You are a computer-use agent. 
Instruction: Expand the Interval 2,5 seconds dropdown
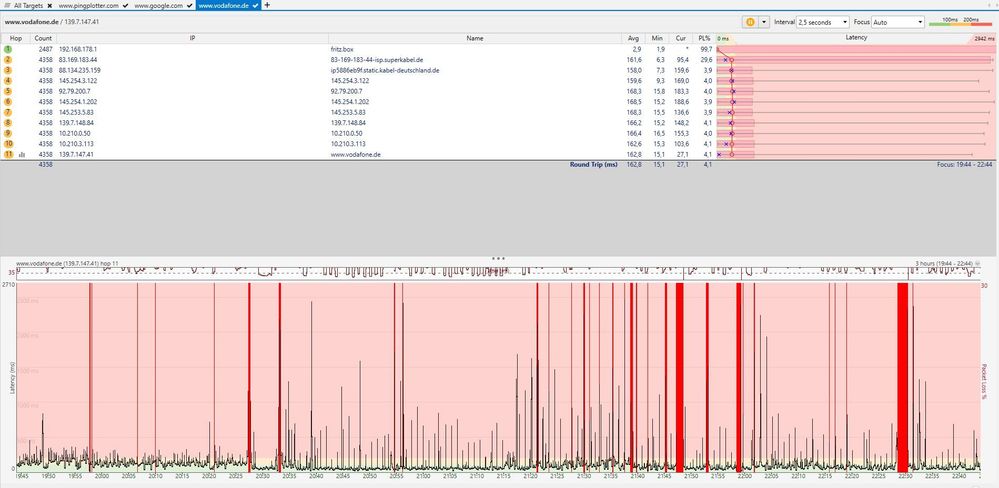(x=823, y=22)
